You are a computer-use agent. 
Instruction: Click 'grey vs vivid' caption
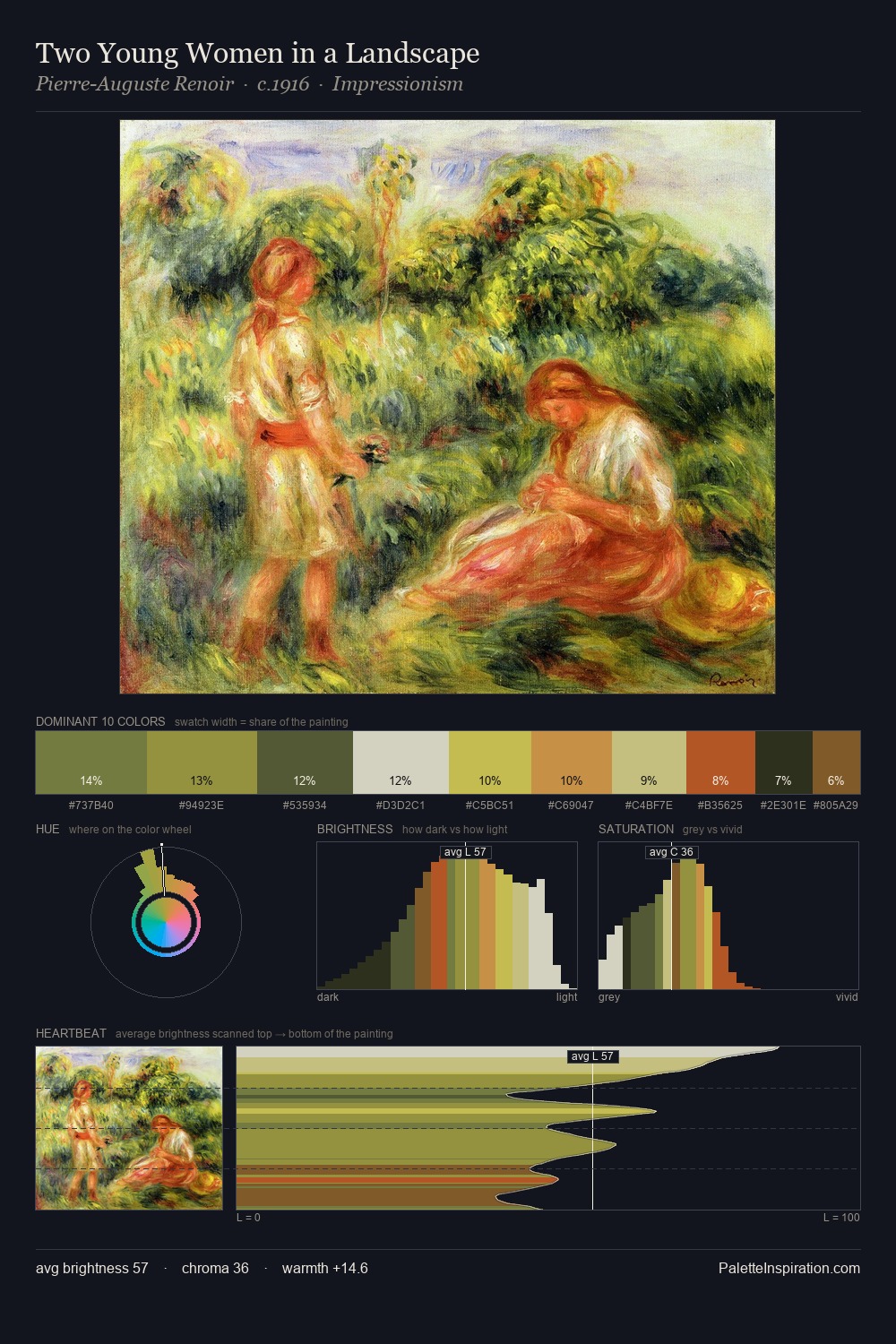[x=712, y=829]
